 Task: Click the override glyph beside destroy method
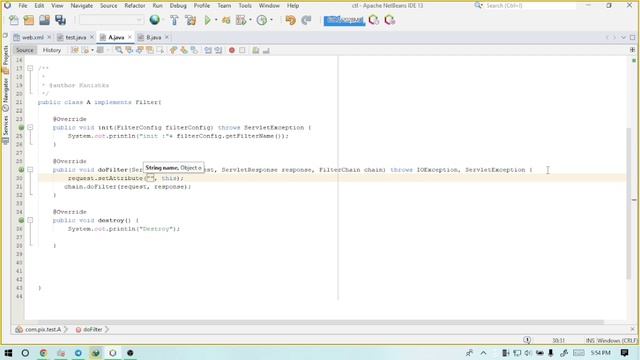[21, 220]
